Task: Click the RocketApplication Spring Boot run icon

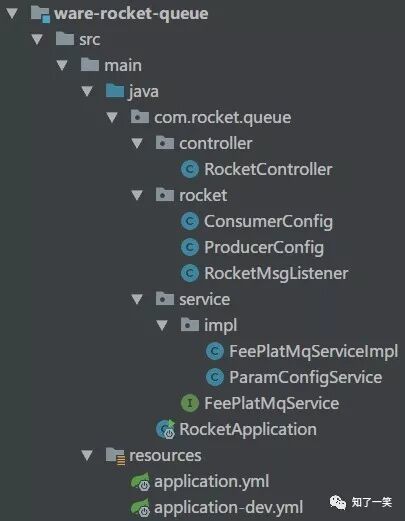Action: [x=166, y=429]
